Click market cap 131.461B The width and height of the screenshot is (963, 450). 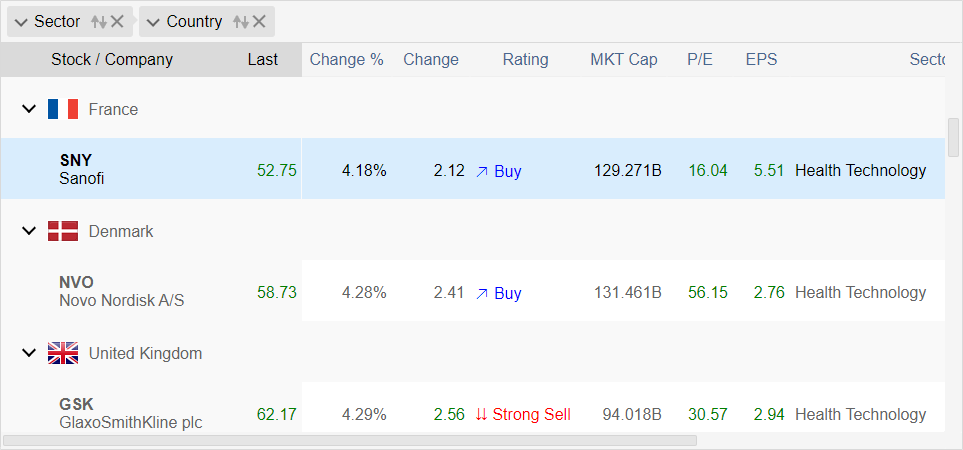[628, 293]
